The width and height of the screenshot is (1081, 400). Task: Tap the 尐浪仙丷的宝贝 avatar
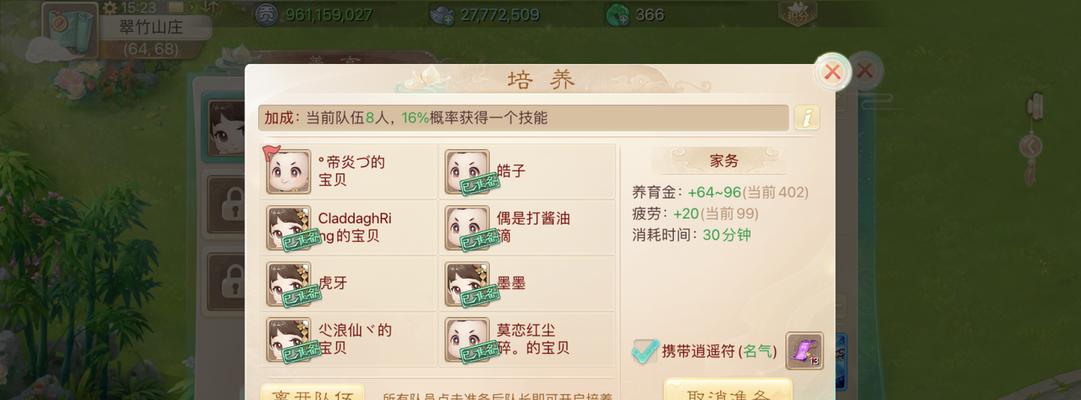coord(288,339)
